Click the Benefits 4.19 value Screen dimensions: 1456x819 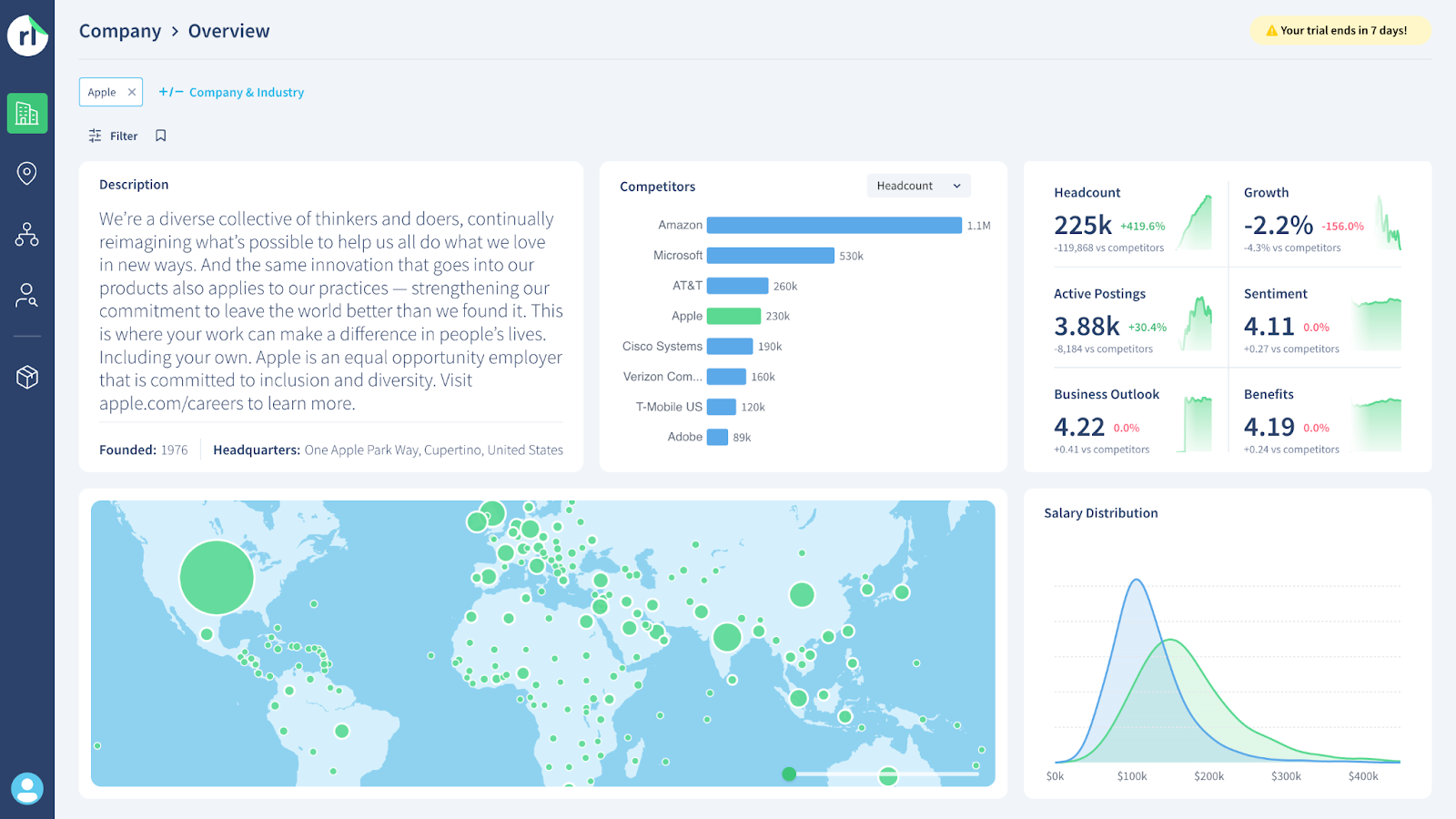[x=1269, y=427]
